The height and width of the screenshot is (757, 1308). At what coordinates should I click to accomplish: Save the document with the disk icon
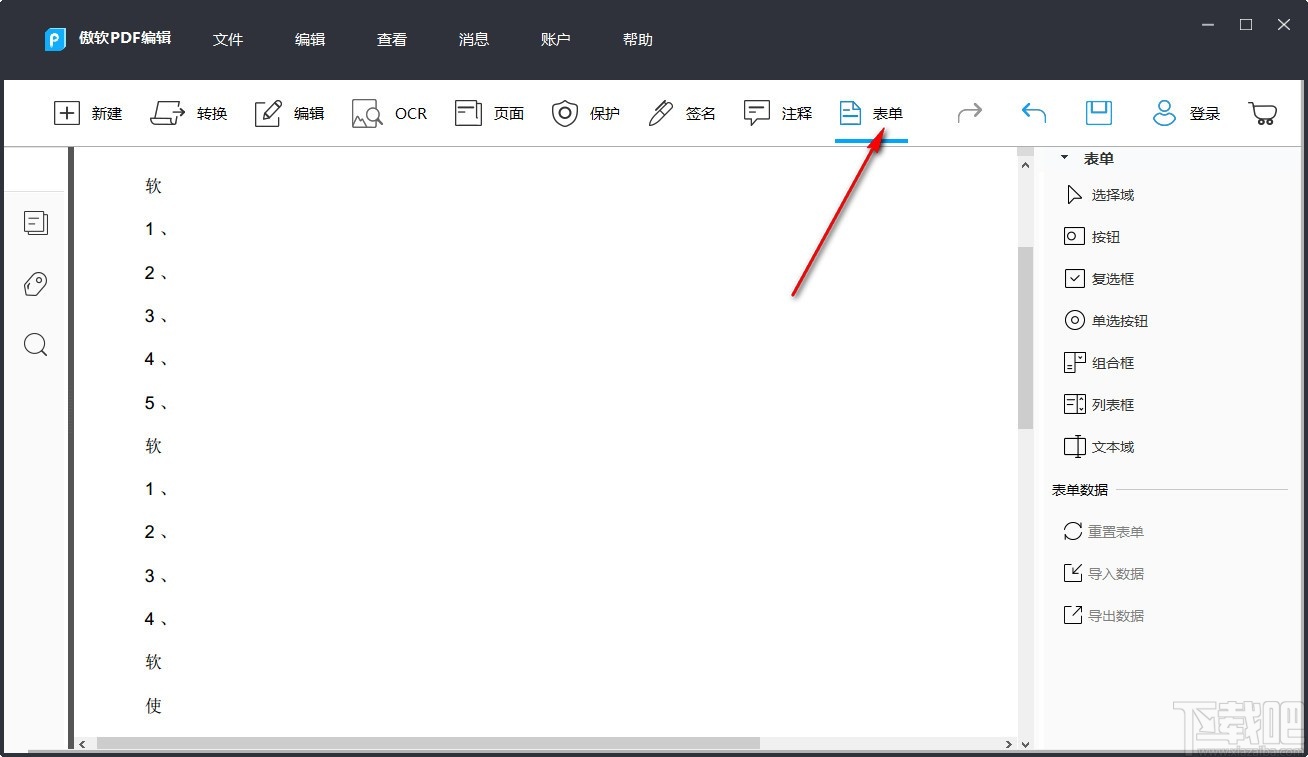(x=1099, y=113)
